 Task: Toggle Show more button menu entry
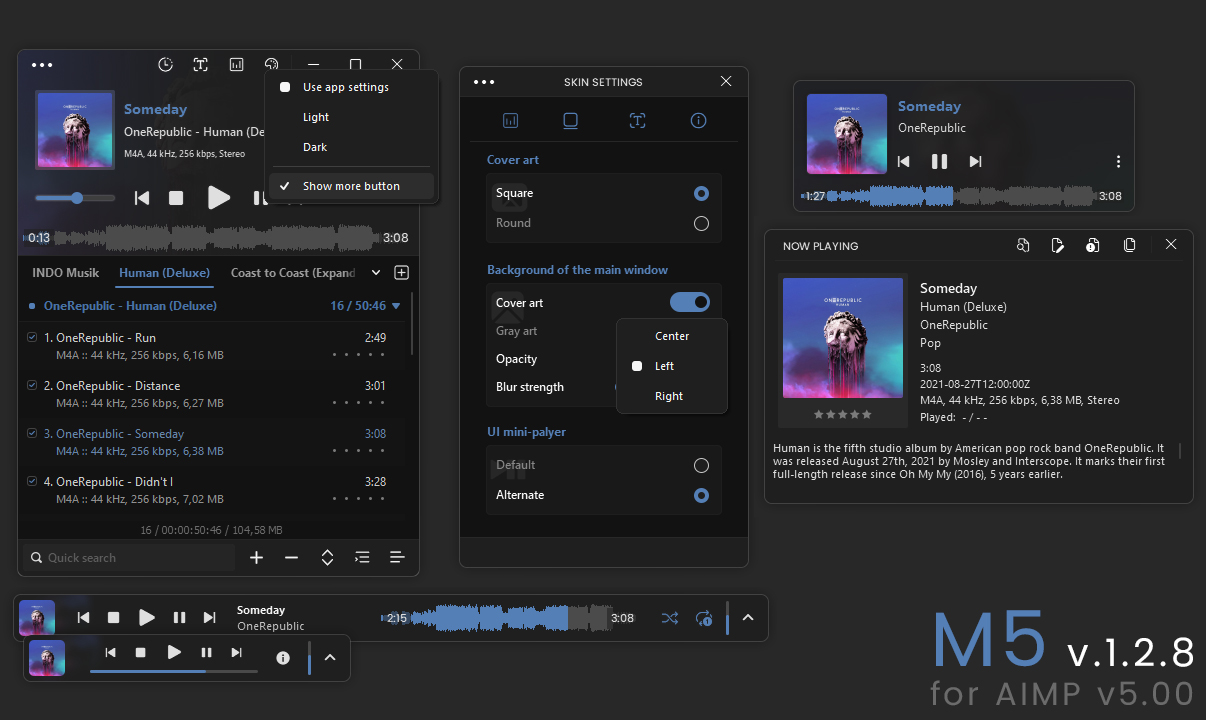(x=352, y=186)
